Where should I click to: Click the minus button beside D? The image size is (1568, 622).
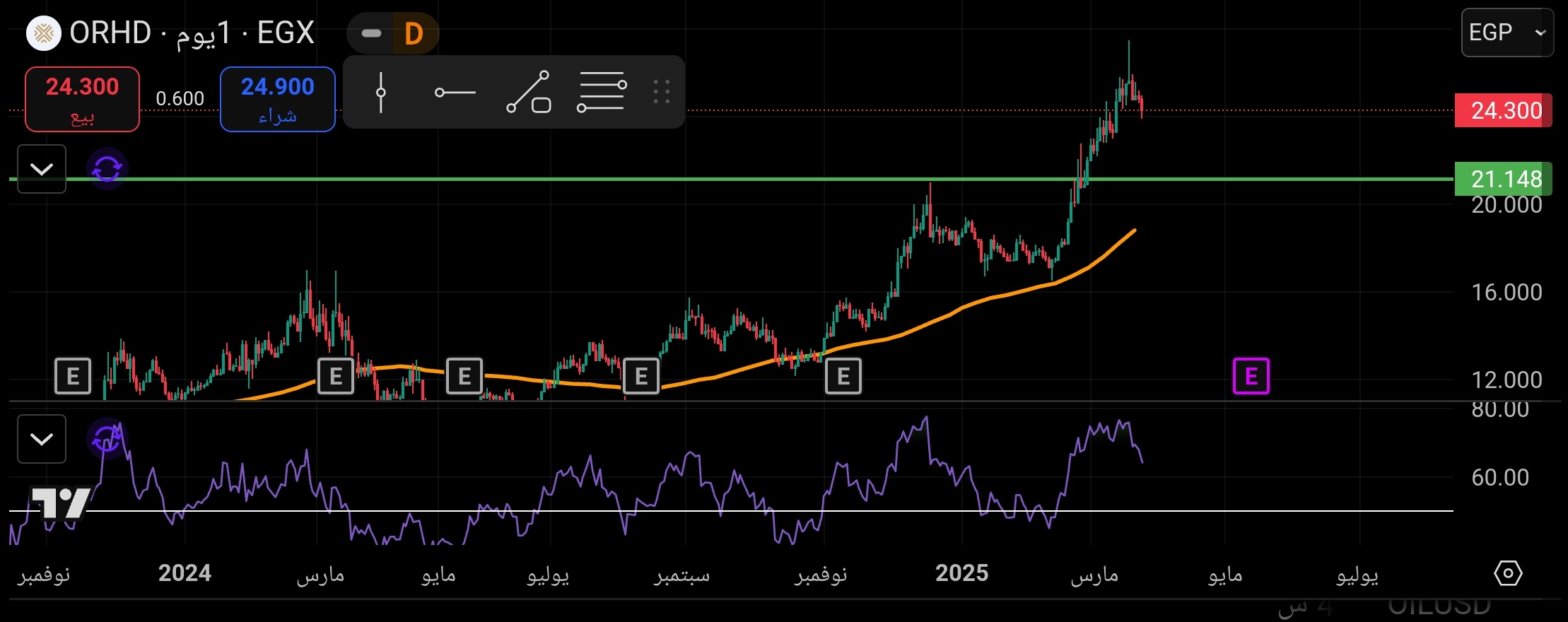pyautogui.click(x=371, y=33)
